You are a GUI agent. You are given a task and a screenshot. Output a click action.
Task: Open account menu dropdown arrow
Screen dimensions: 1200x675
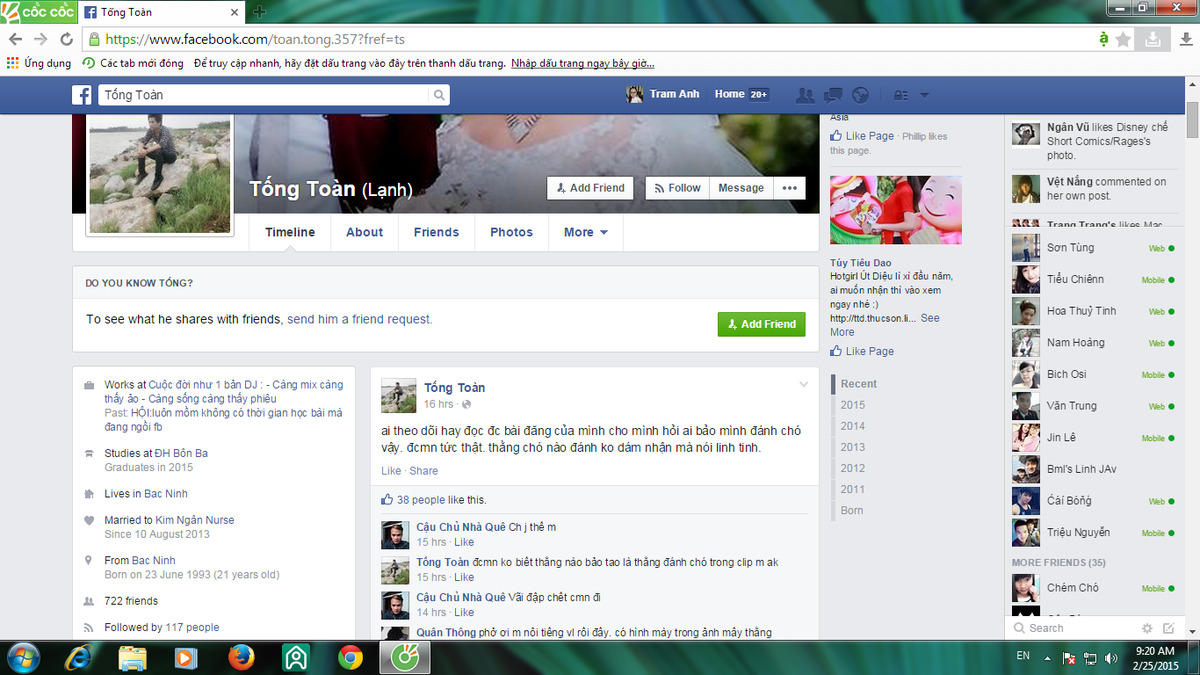click(924, 95)
